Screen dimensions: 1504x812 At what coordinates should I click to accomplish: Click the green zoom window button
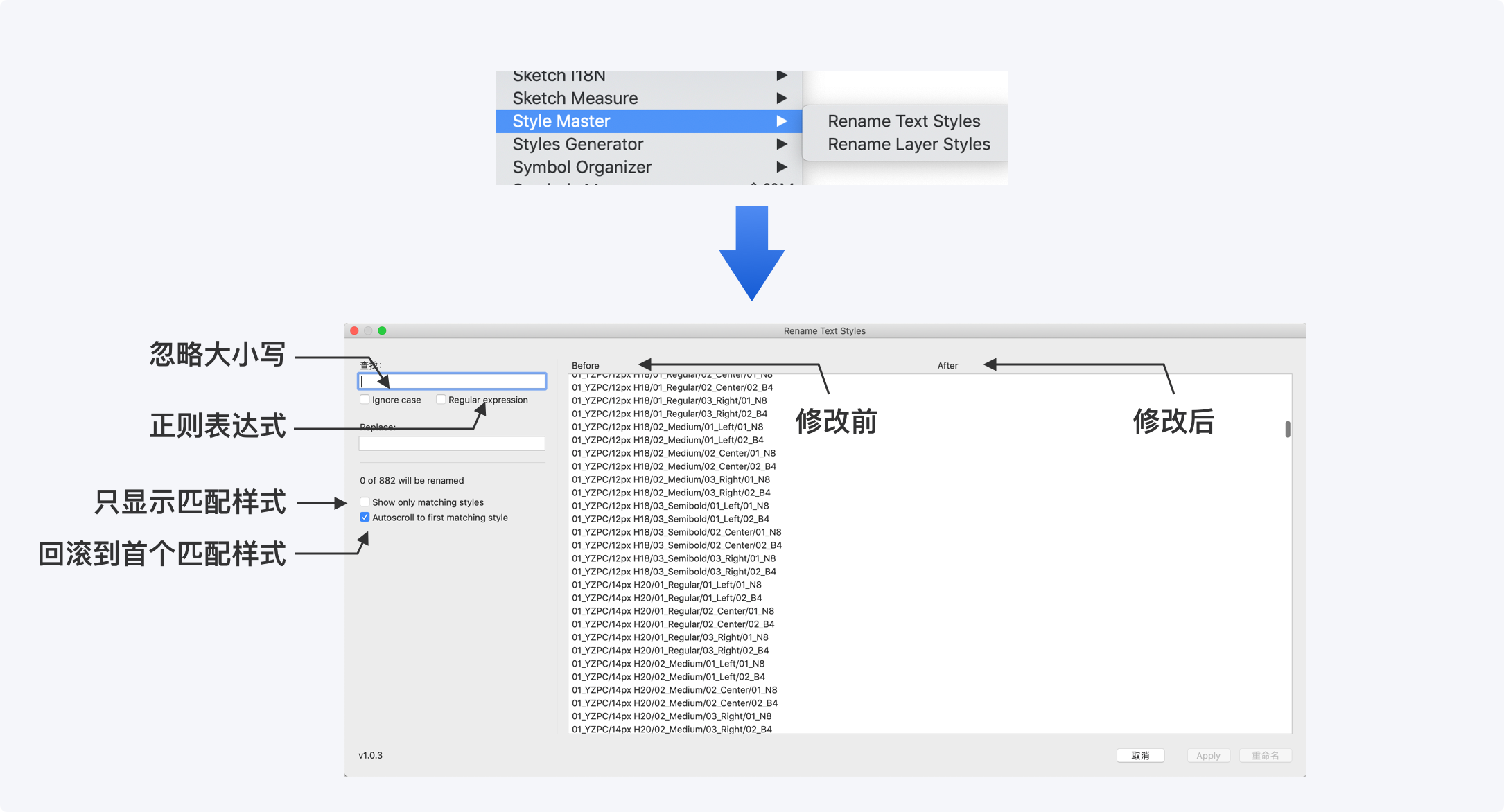(382, 330)
